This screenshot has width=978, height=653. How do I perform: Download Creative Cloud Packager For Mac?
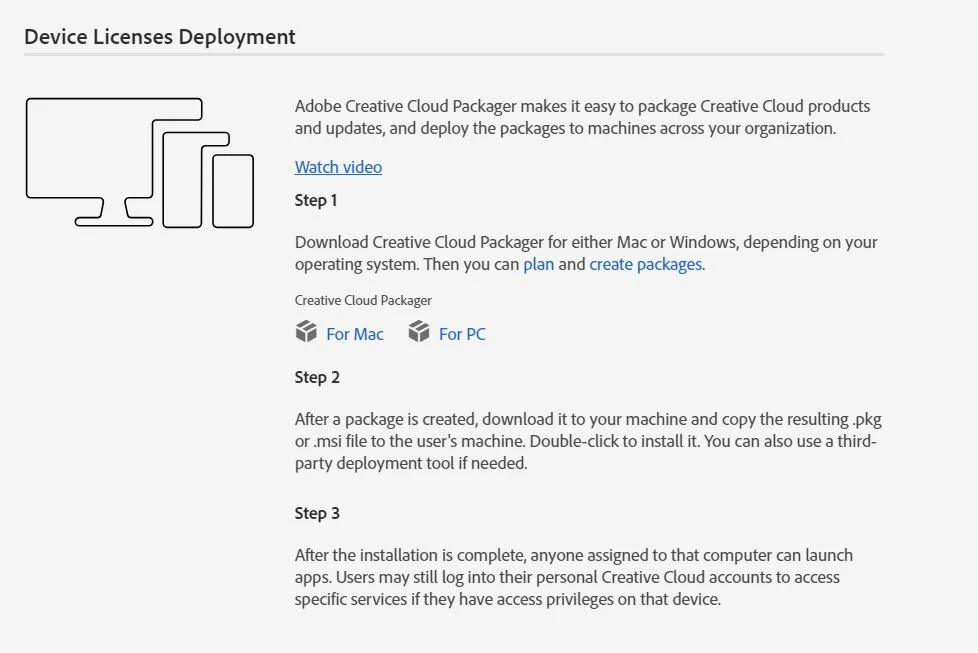[354, 334]
